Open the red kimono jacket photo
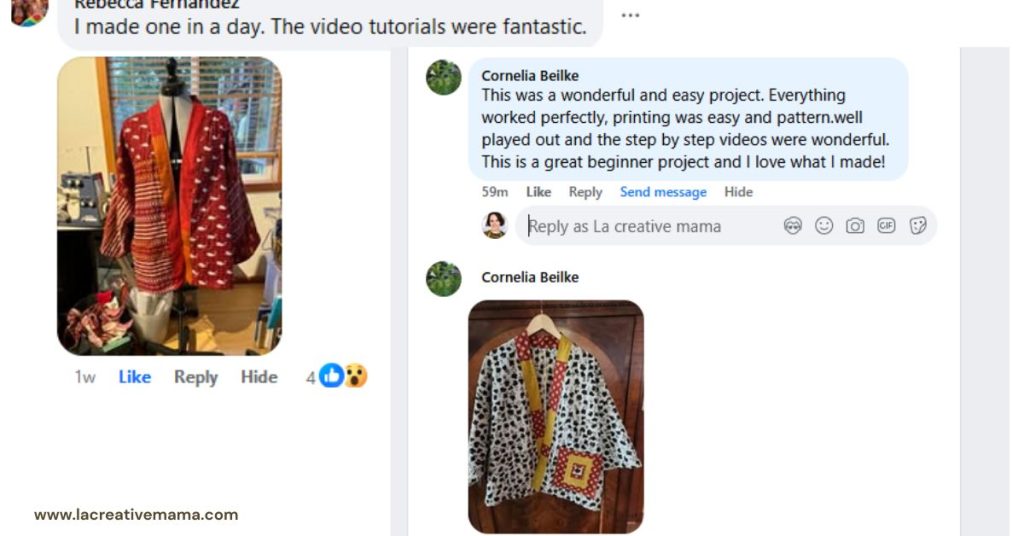The width and height of the screenshot is (1024, 536). (x=169, y=206)
